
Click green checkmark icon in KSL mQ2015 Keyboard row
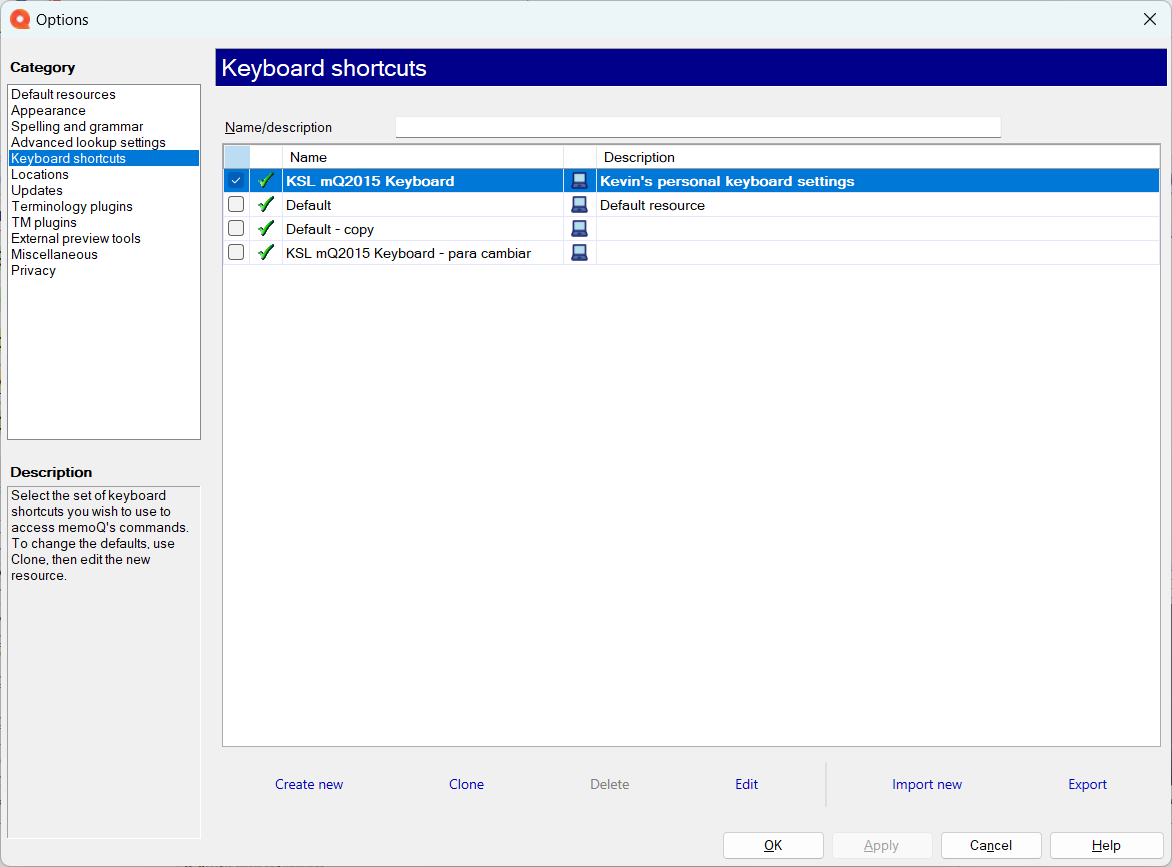[x=265, y=180]
